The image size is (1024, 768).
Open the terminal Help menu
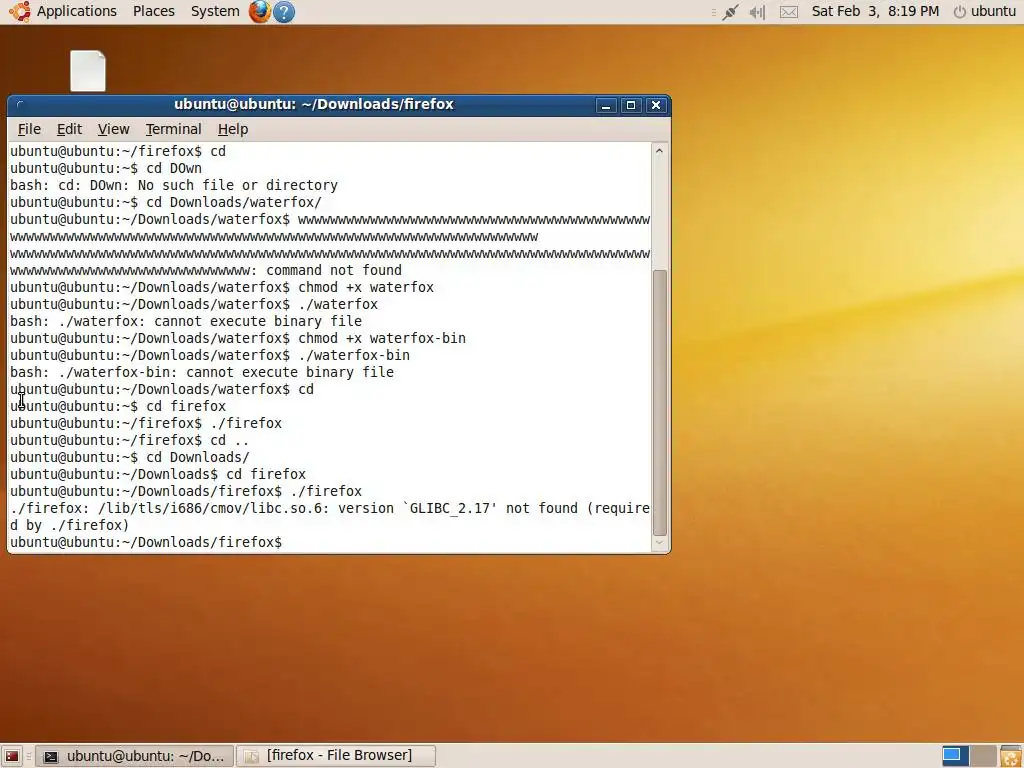232,129
